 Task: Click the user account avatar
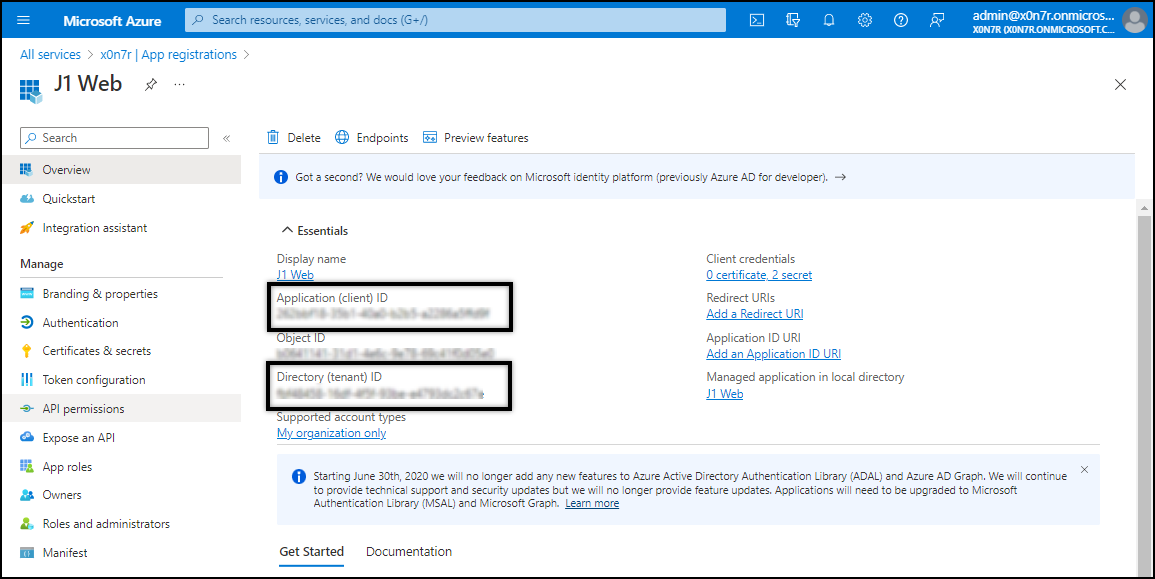click(x=1134, y=21)
